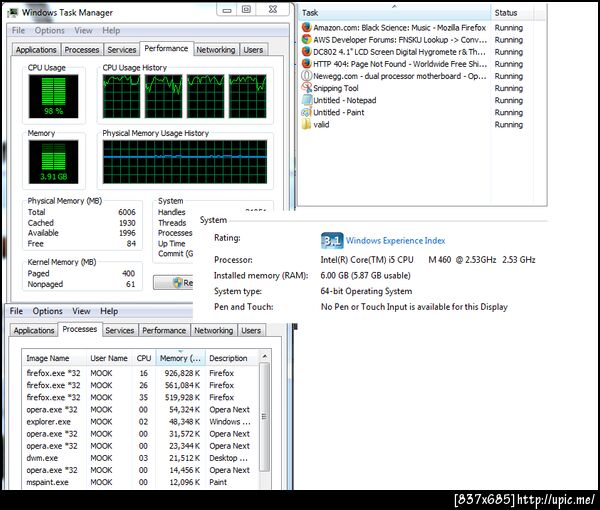Screen dimensions: 600x510
Task: Open the Windows Experience Index link
Action: pos(395,241)
